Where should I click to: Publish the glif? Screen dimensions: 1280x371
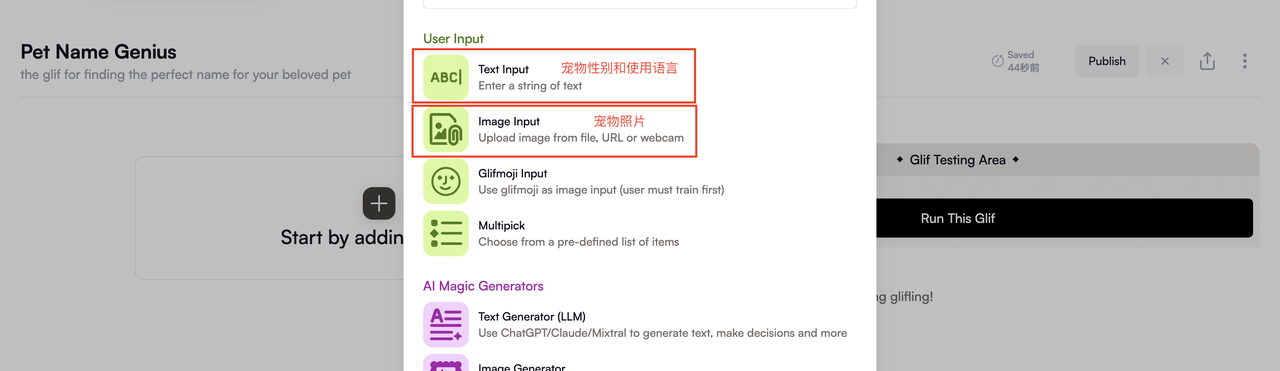1107,61
